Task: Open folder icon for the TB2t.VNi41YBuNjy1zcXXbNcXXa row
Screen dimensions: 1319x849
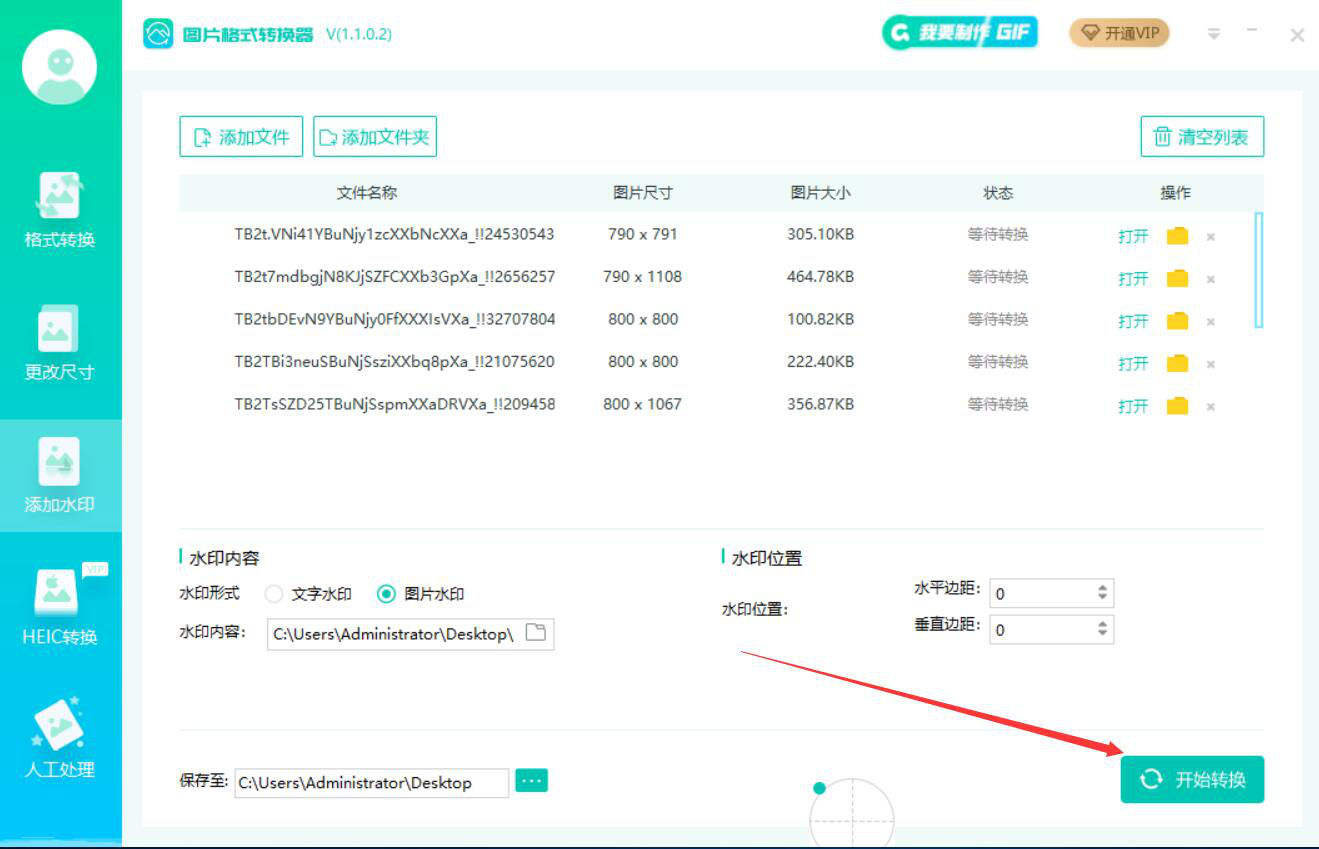Action: coord(1178,236)
